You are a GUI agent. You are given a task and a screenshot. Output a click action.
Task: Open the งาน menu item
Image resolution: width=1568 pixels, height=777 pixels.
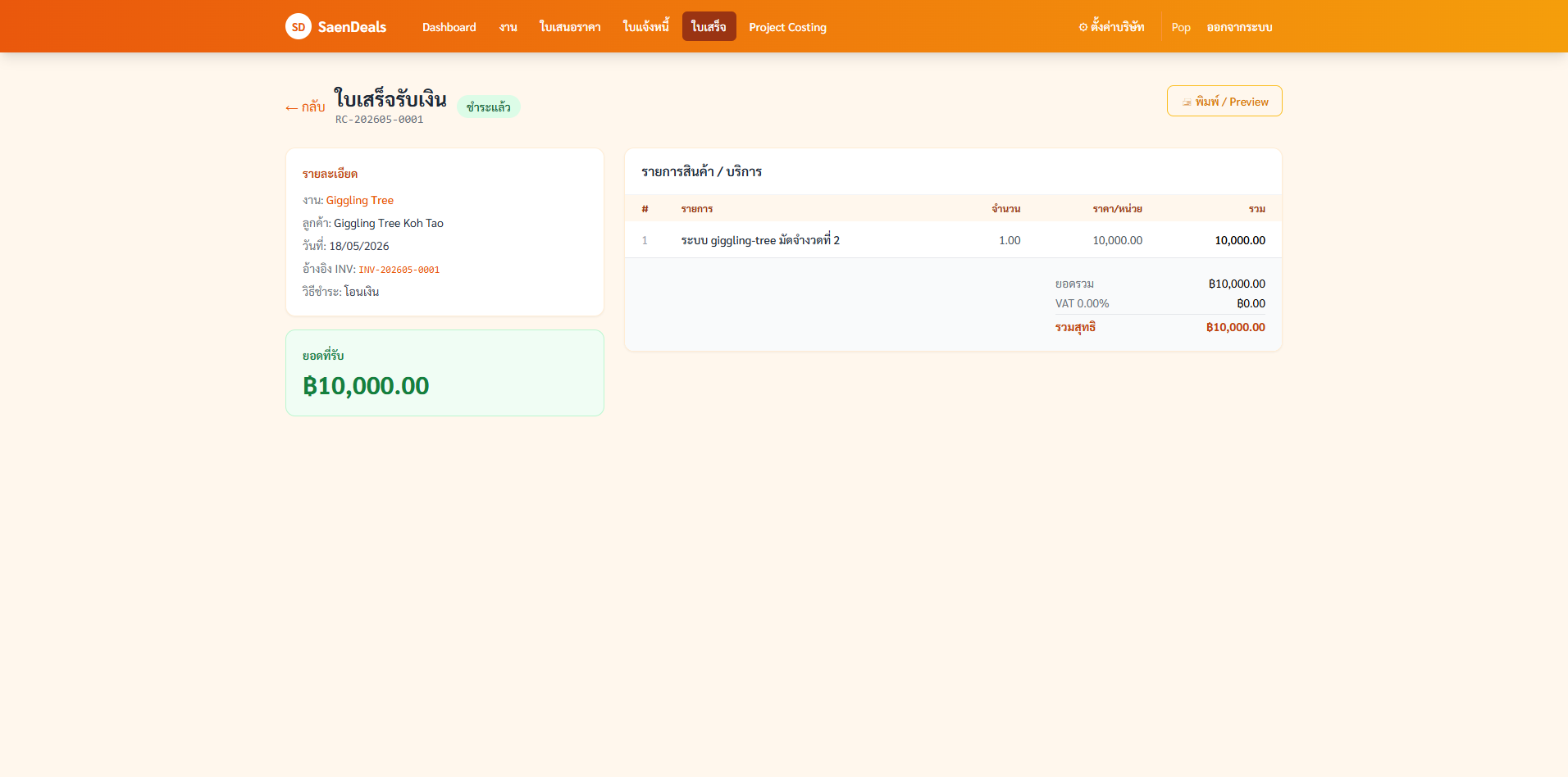click(508, 27)
